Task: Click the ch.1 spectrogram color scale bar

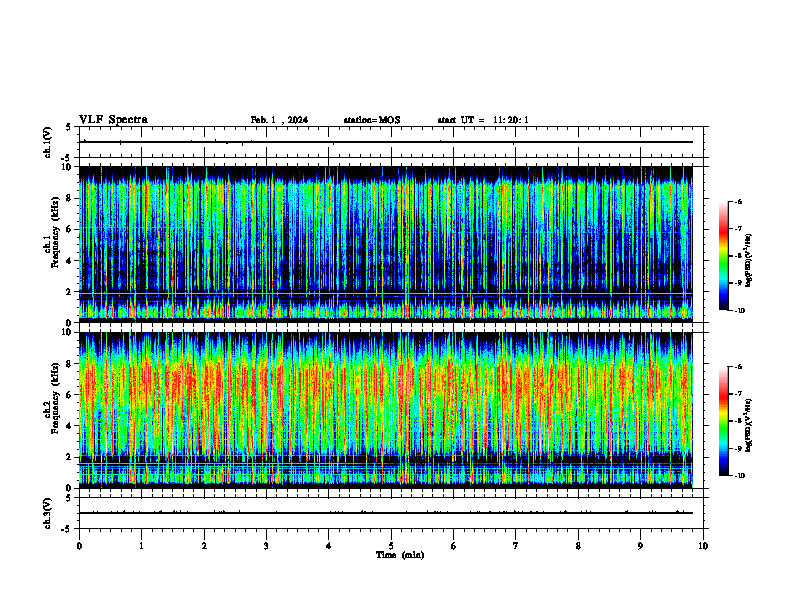Action: click(x=723, y=256)
